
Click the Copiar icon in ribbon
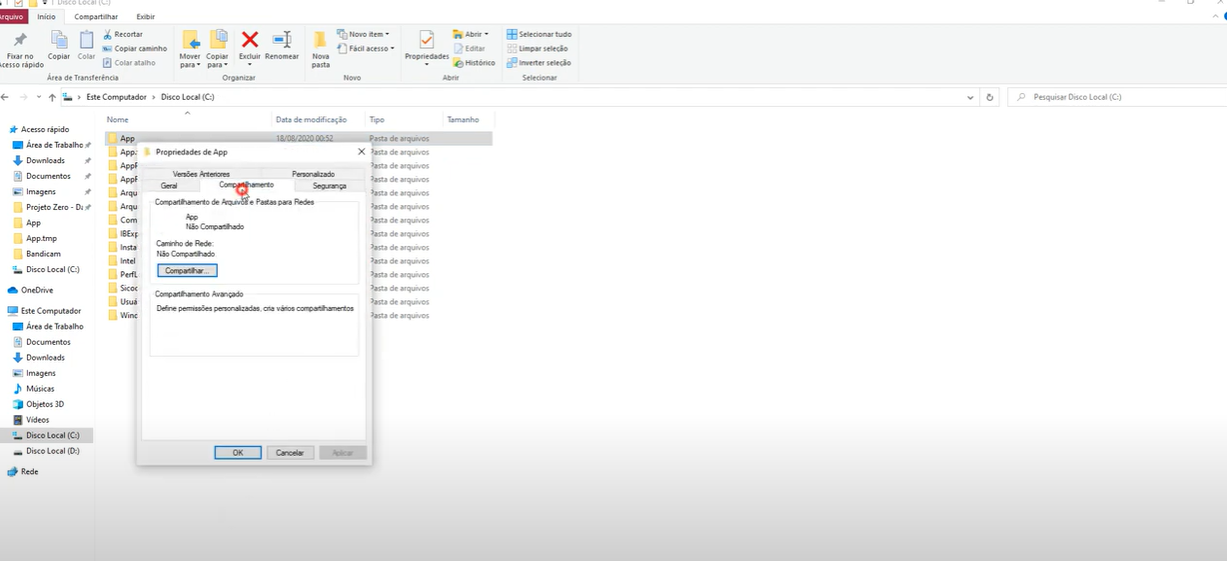point(59,41)
